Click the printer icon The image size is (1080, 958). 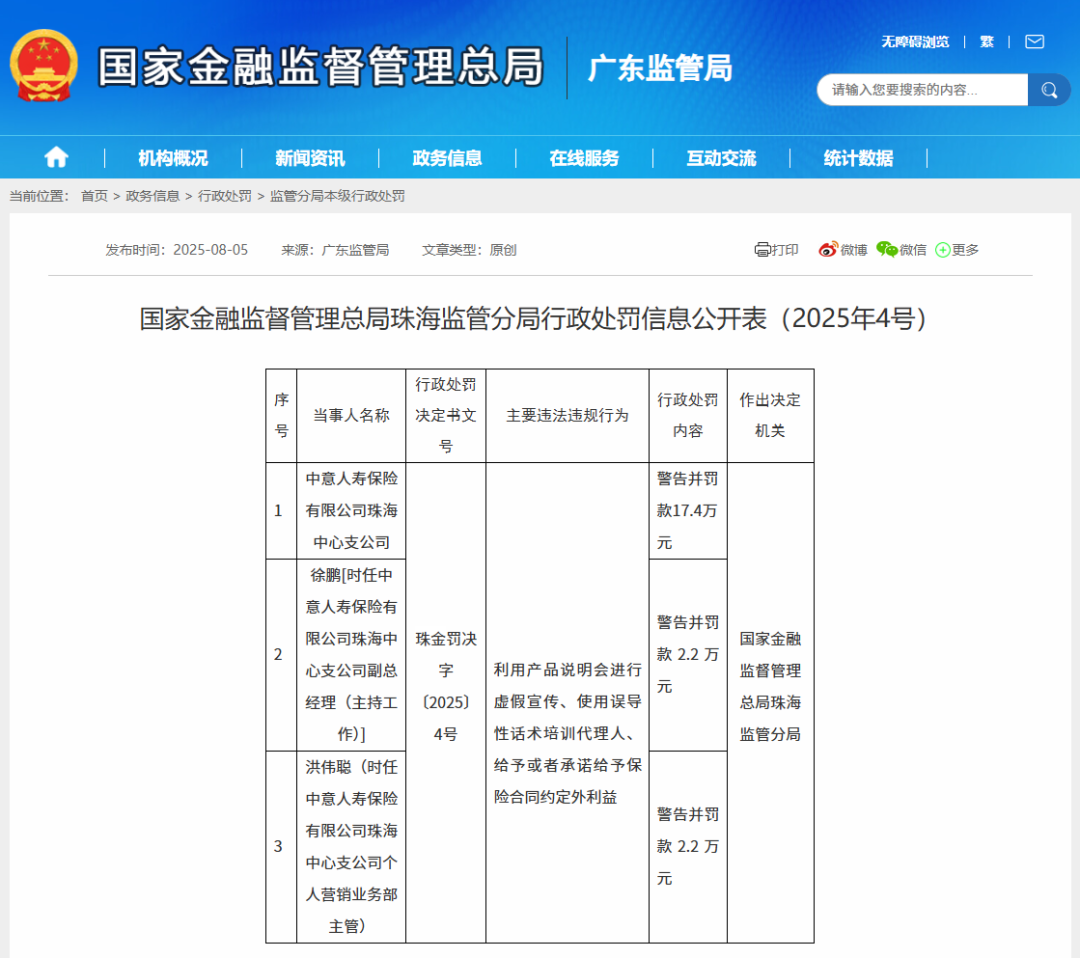(x=762, y=249)
